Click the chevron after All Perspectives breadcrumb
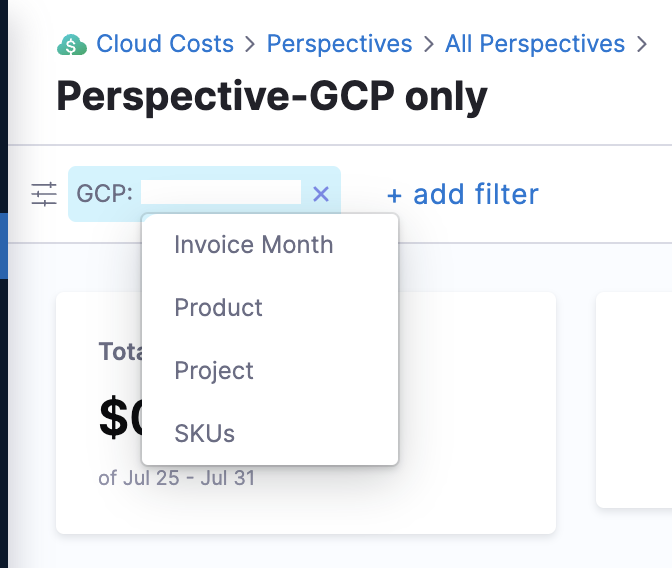This screenshot has width=672, height=568. (x=642, y=44)
